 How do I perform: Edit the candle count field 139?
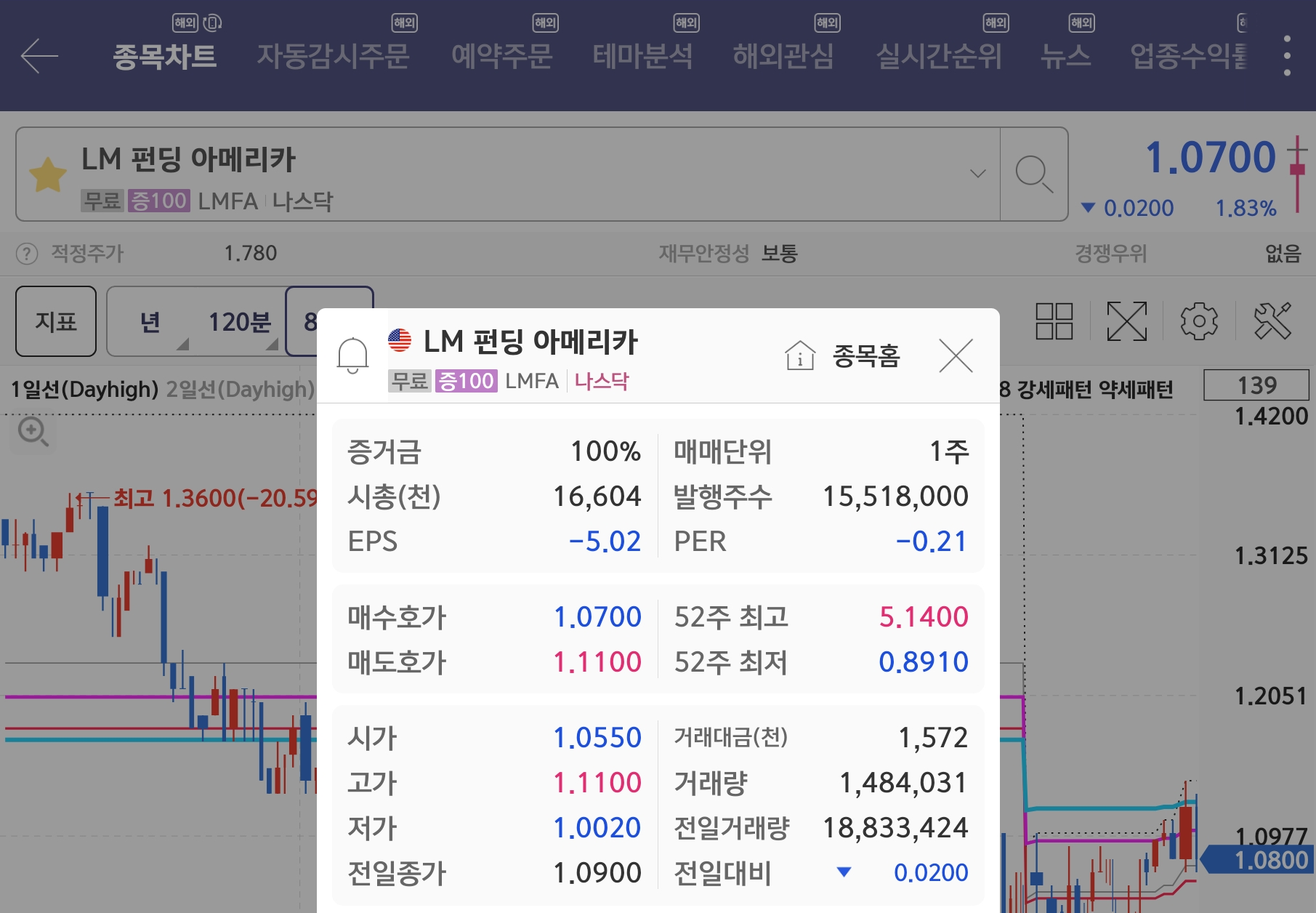[x=1256, y=385]
